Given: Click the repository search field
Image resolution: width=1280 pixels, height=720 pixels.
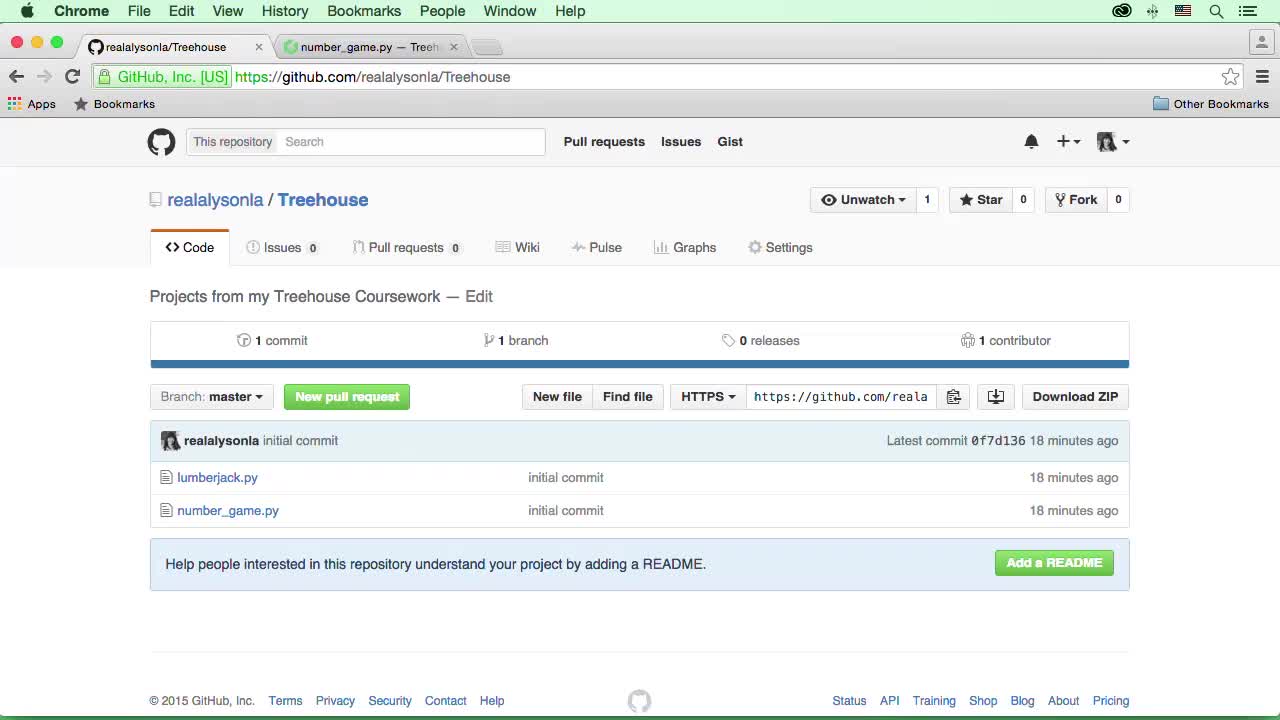Looking at the screenshot, I should (x=410, y=141).
